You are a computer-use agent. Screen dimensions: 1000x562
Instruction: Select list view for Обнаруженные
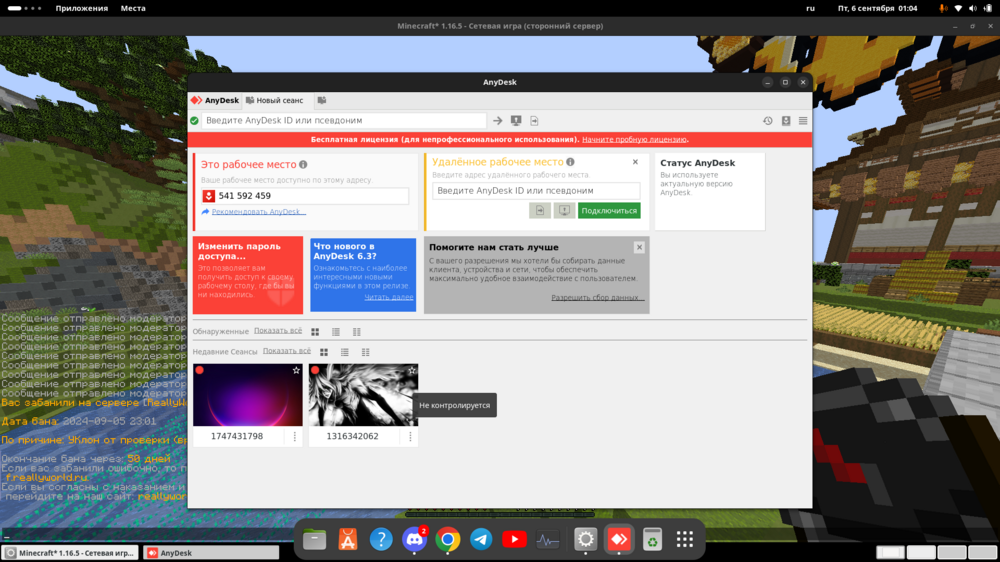point(336,332)
